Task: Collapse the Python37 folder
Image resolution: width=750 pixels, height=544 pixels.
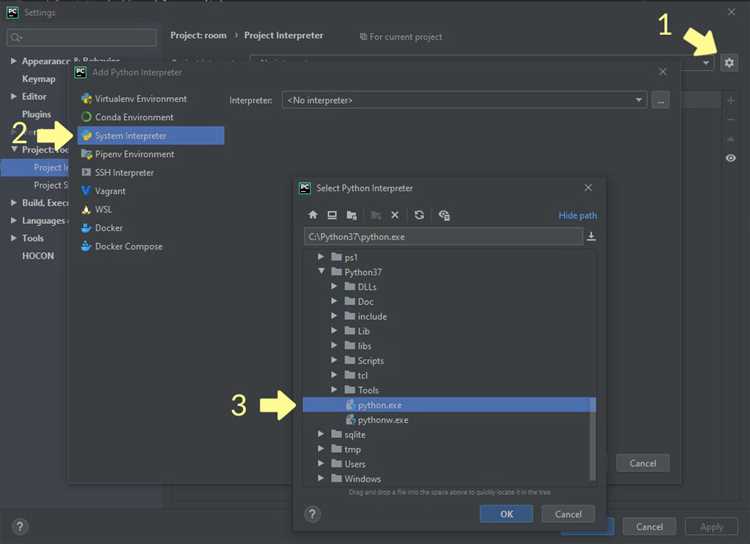Action: point(321,271)
